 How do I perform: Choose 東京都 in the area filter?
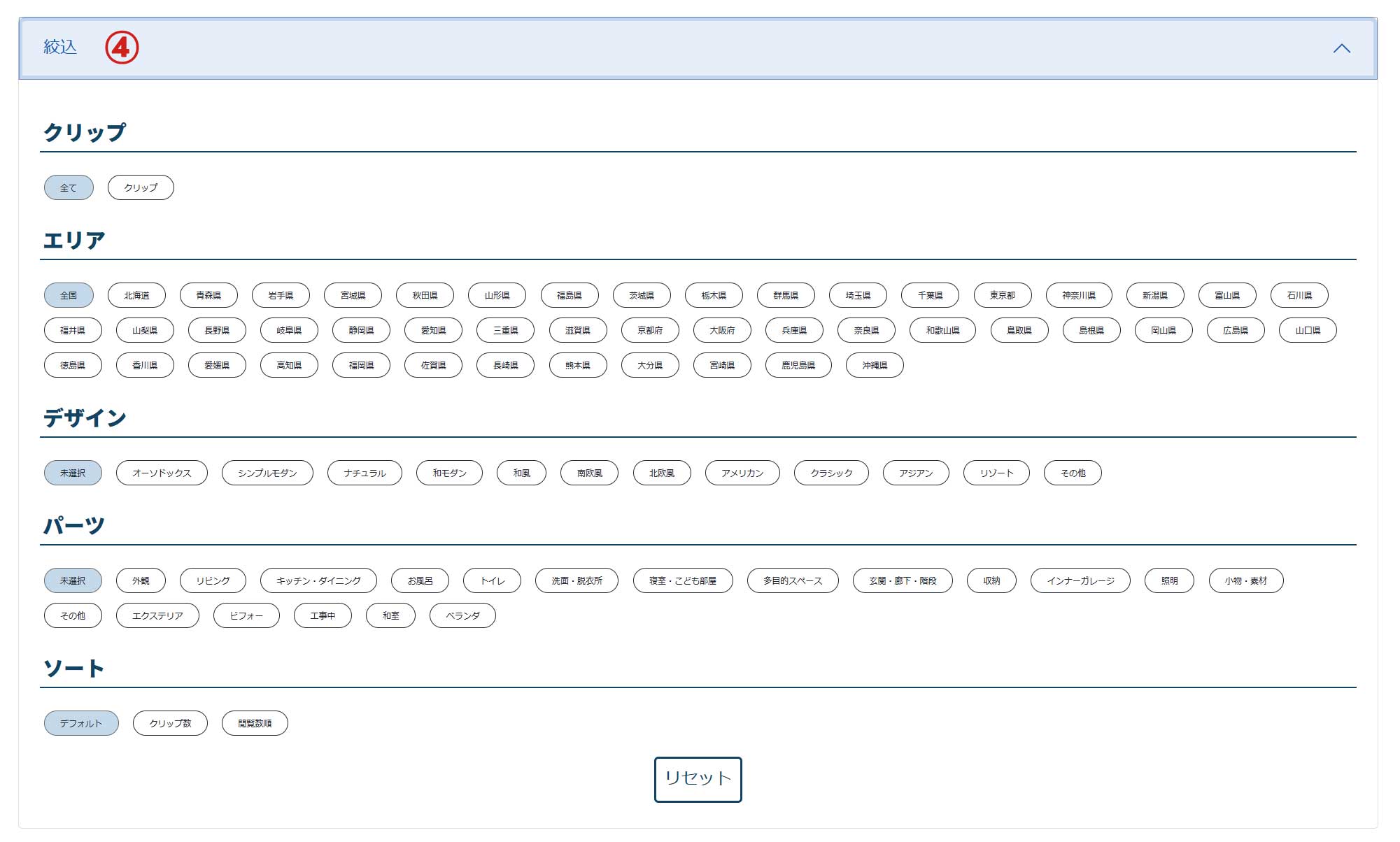1002,295
